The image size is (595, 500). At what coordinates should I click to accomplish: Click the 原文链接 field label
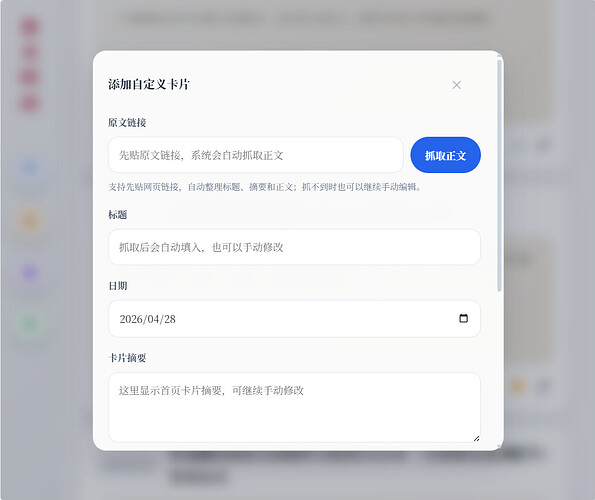[x=127, y=123]
